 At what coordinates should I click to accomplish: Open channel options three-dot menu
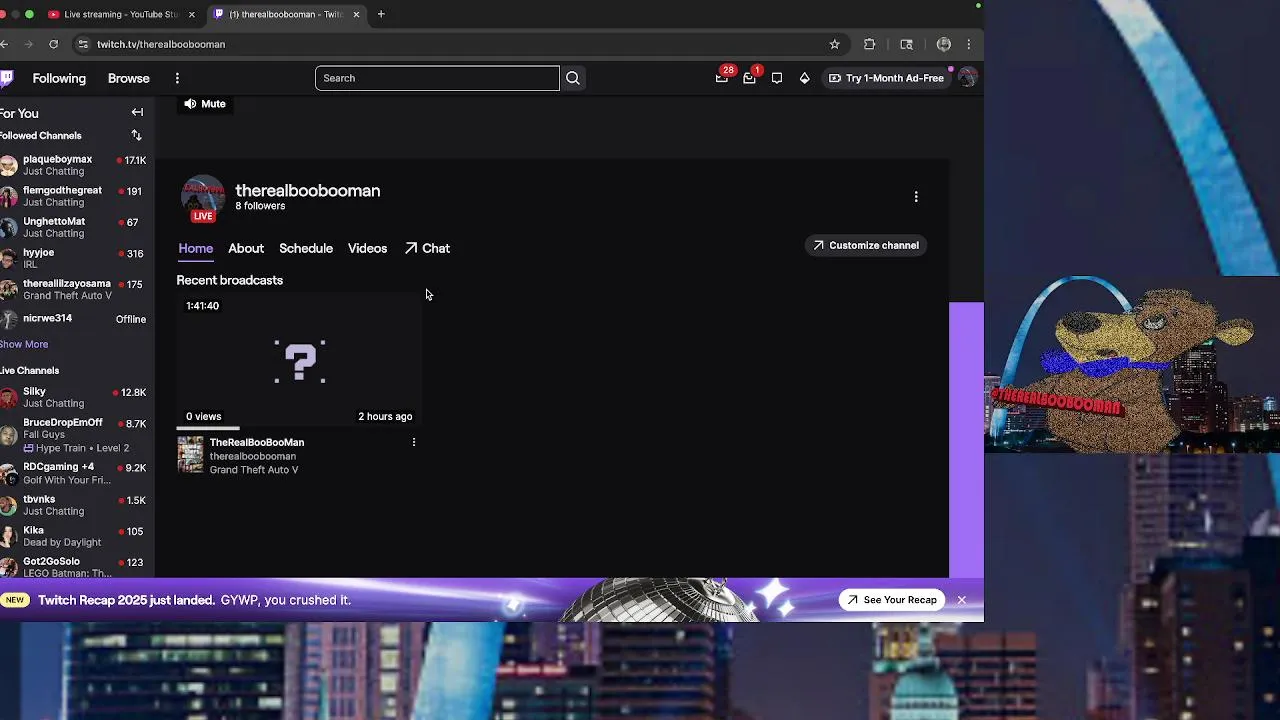tap(916, 197)
